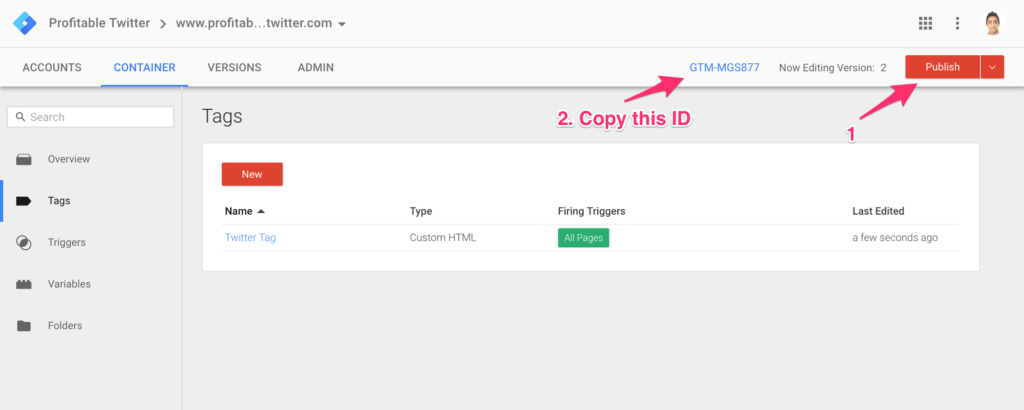Click the Last Edited column header
Viewport: 1024px width, 410px height.
878,212
